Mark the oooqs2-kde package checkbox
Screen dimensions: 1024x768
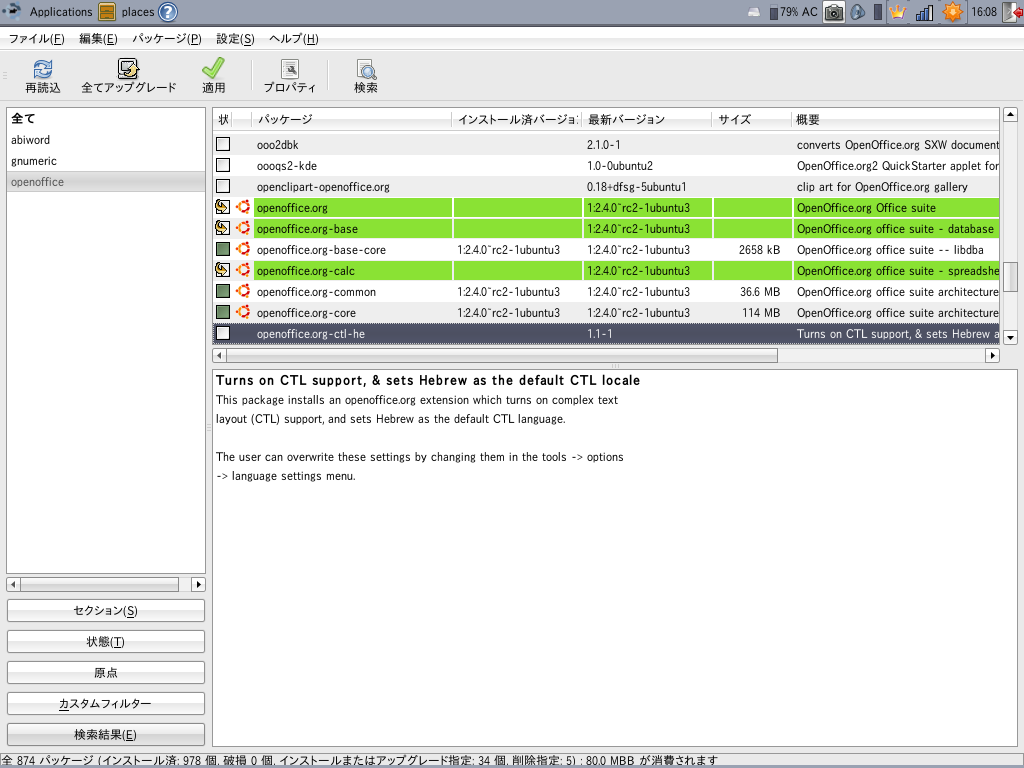223,165
